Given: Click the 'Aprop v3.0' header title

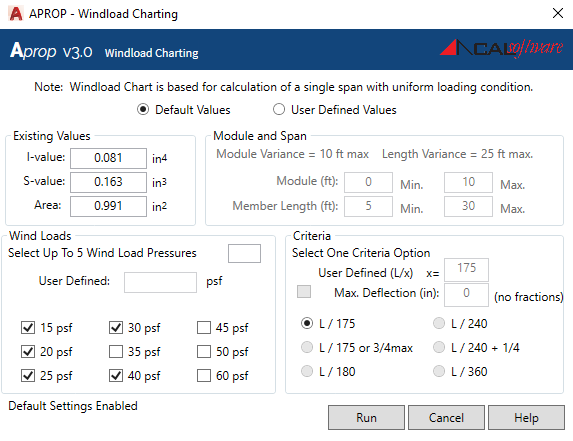Looking at the screenshot, I should click(51, 51).
